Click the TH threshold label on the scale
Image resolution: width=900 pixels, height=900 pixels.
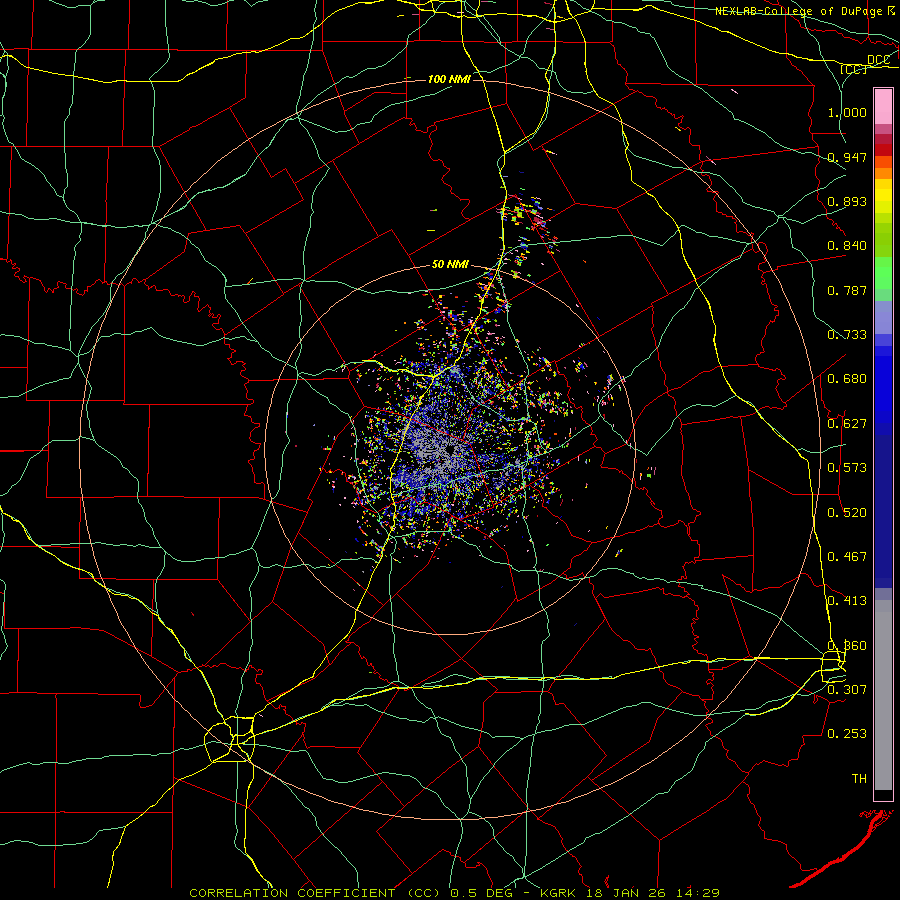[x=859, y=779]
